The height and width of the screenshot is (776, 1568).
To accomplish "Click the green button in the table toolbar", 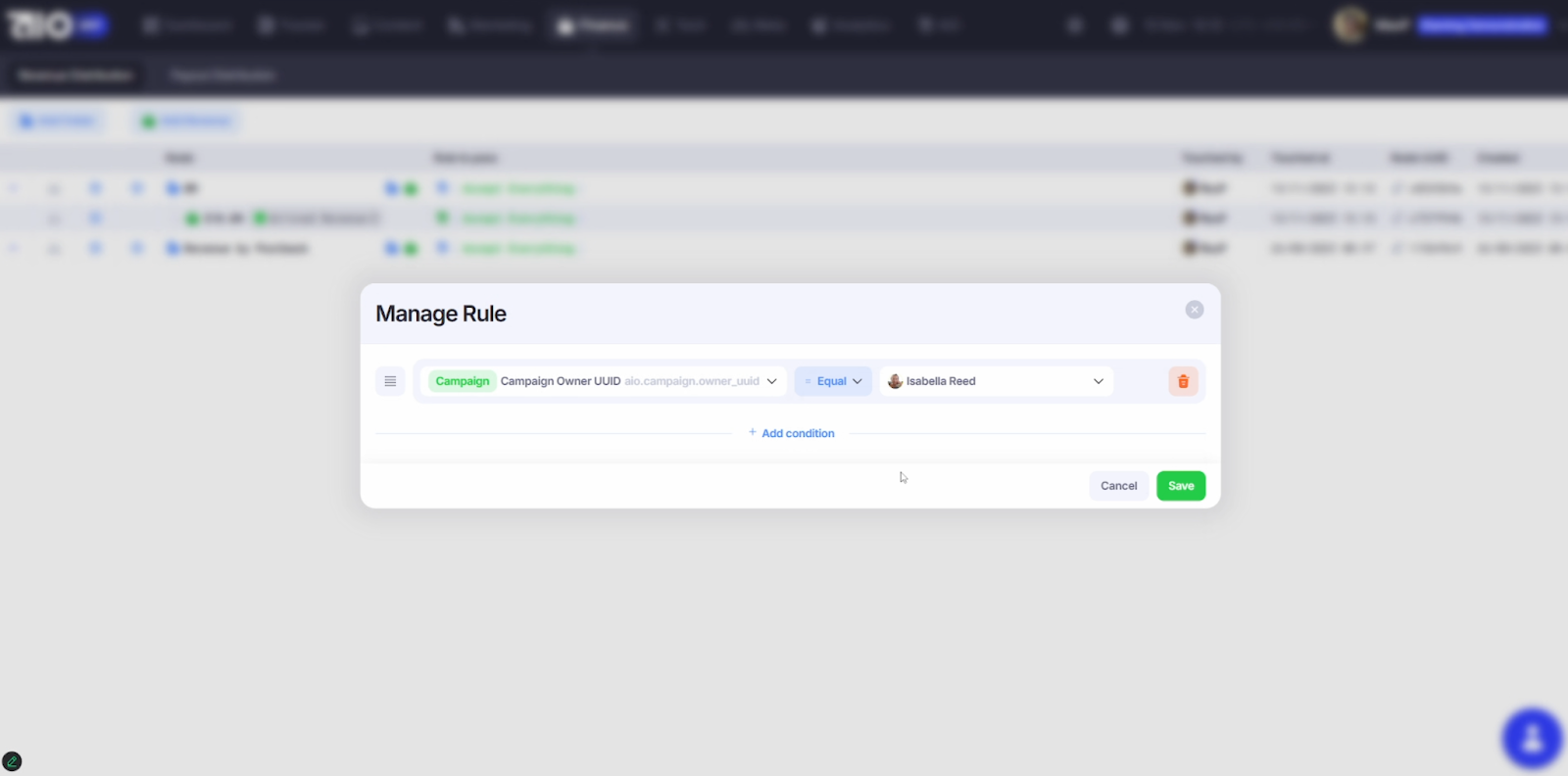I will pos(186,121).
